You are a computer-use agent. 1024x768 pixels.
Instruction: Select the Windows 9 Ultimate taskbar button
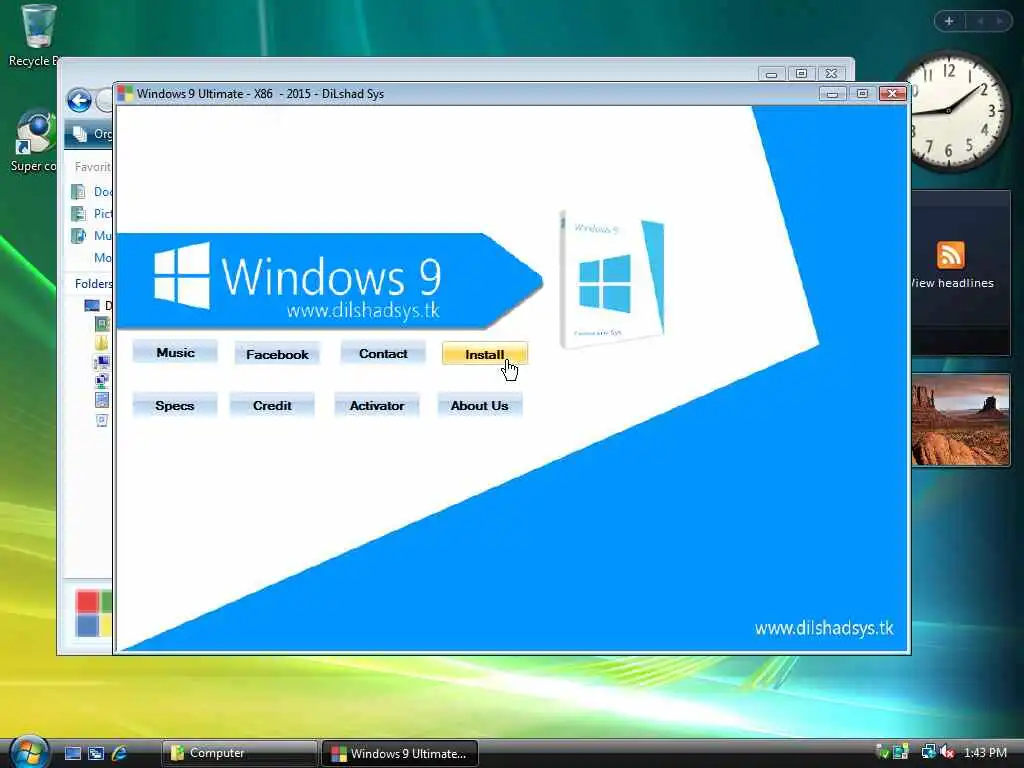point(400,753)
